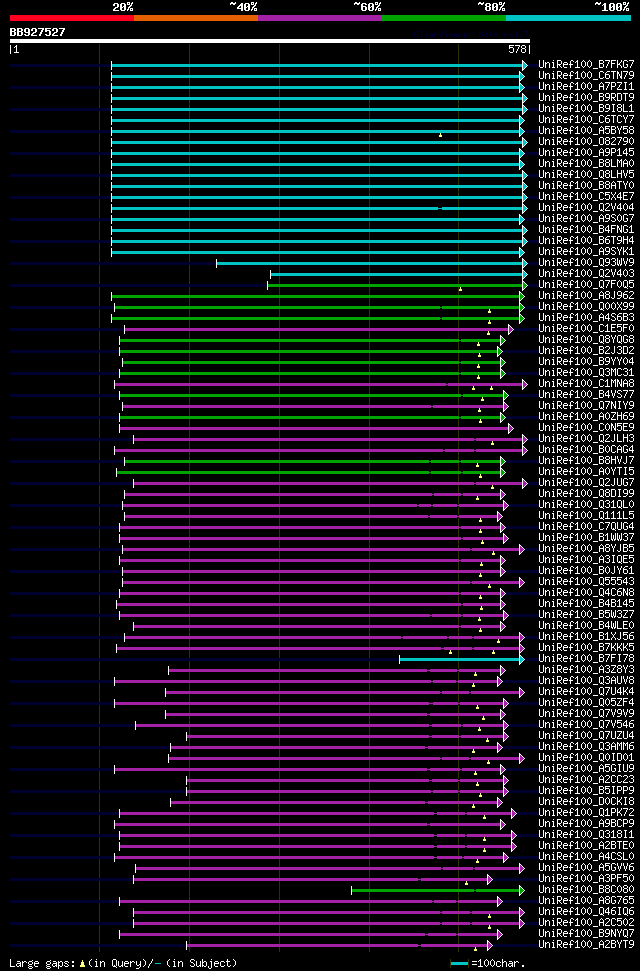Click the yellow gap marker on UniRef100_A5BY58 row
The image size is (640, 971).
pos(441,134)
